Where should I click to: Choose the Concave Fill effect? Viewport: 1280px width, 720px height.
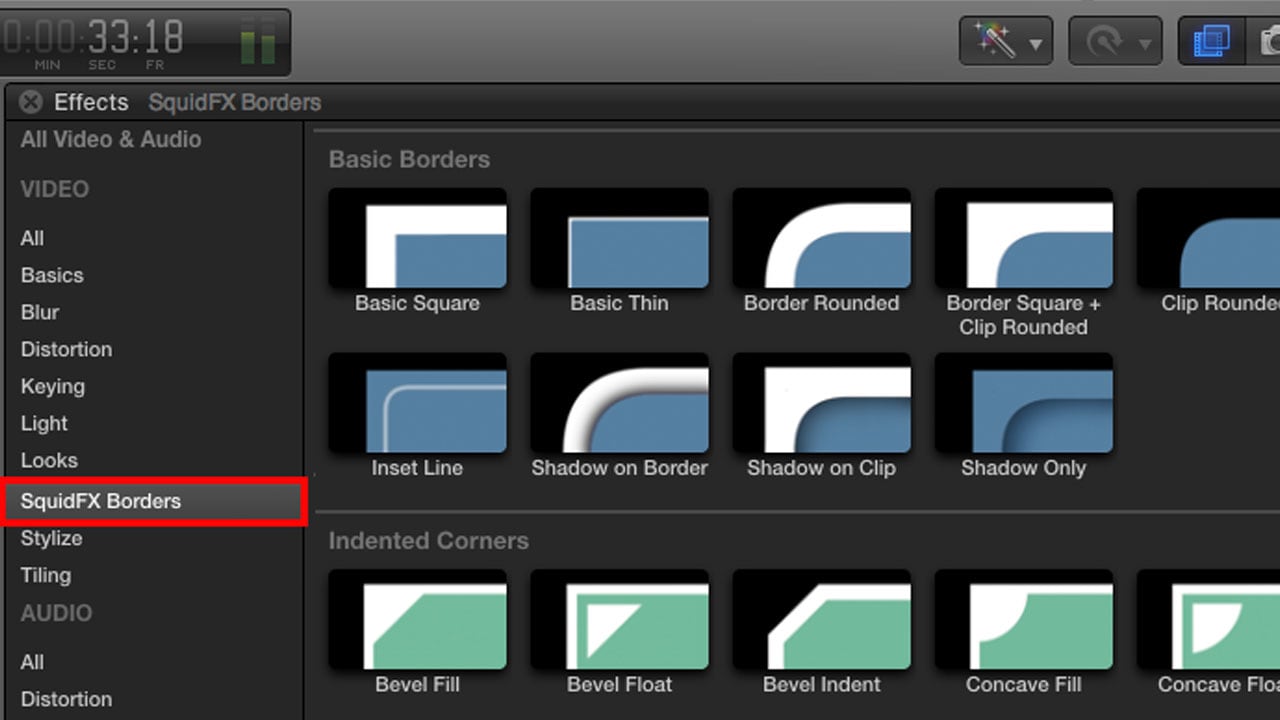pos(1023,632)
